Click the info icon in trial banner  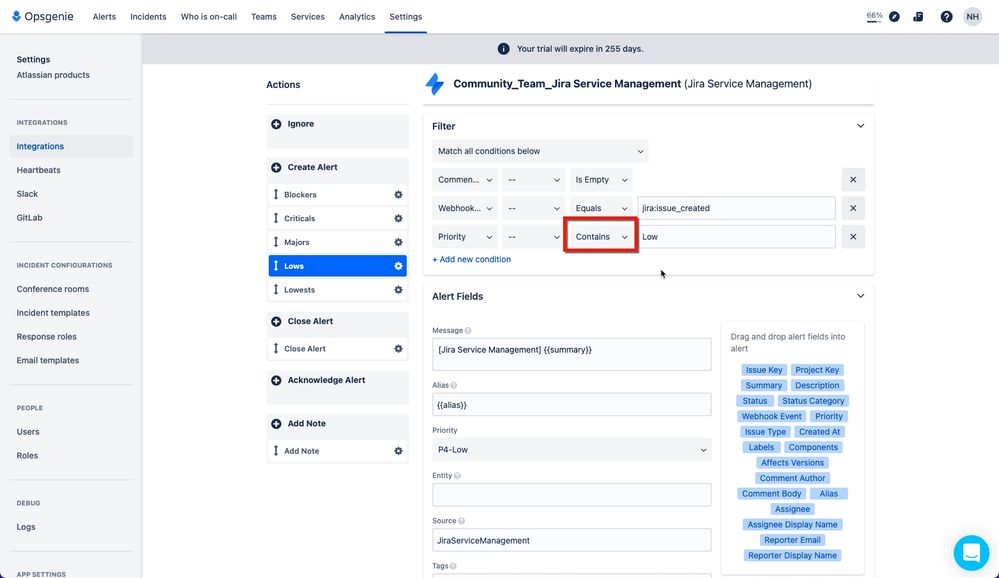[503, 48]
